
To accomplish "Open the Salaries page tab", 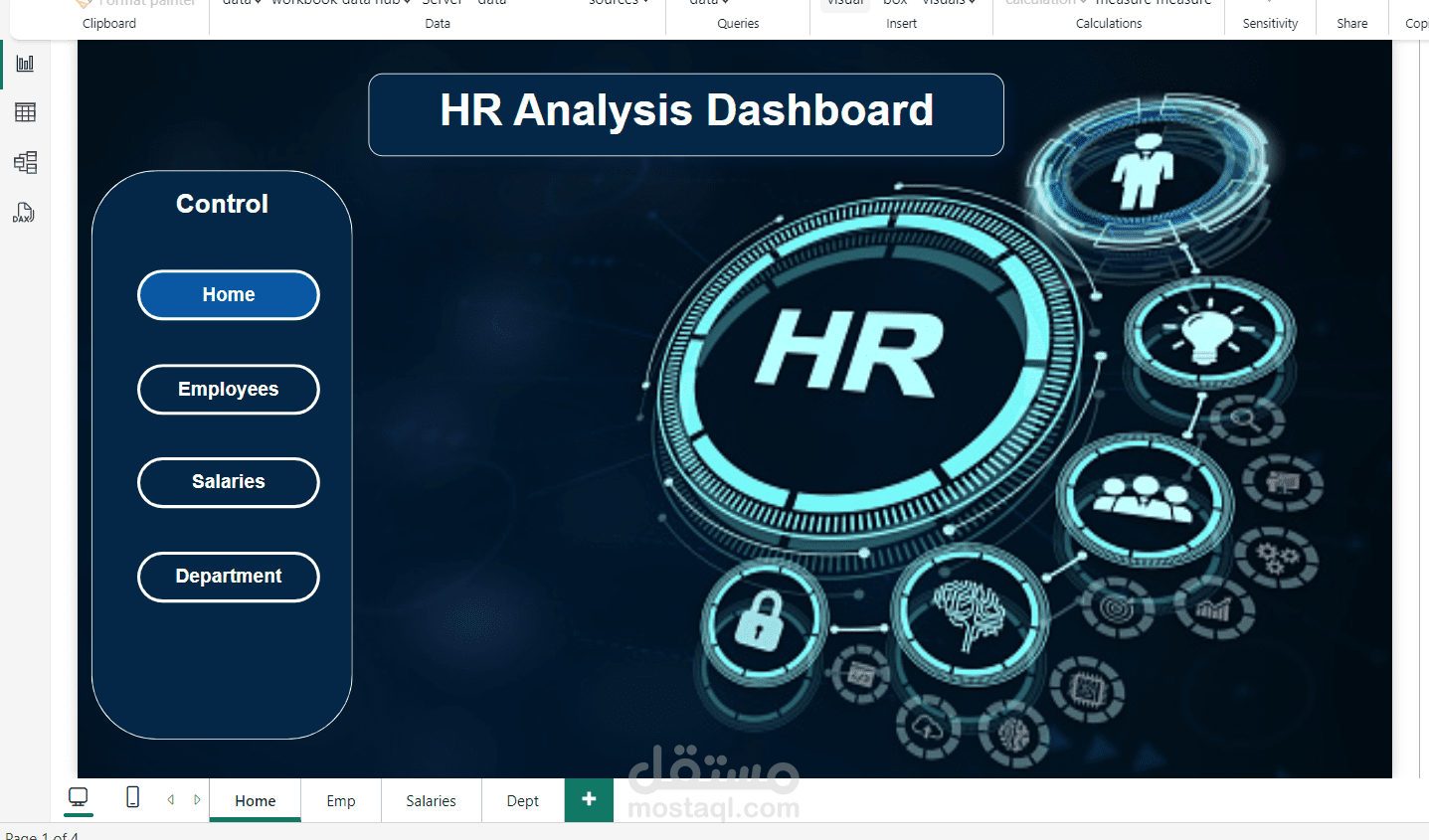I will (431, 800).
